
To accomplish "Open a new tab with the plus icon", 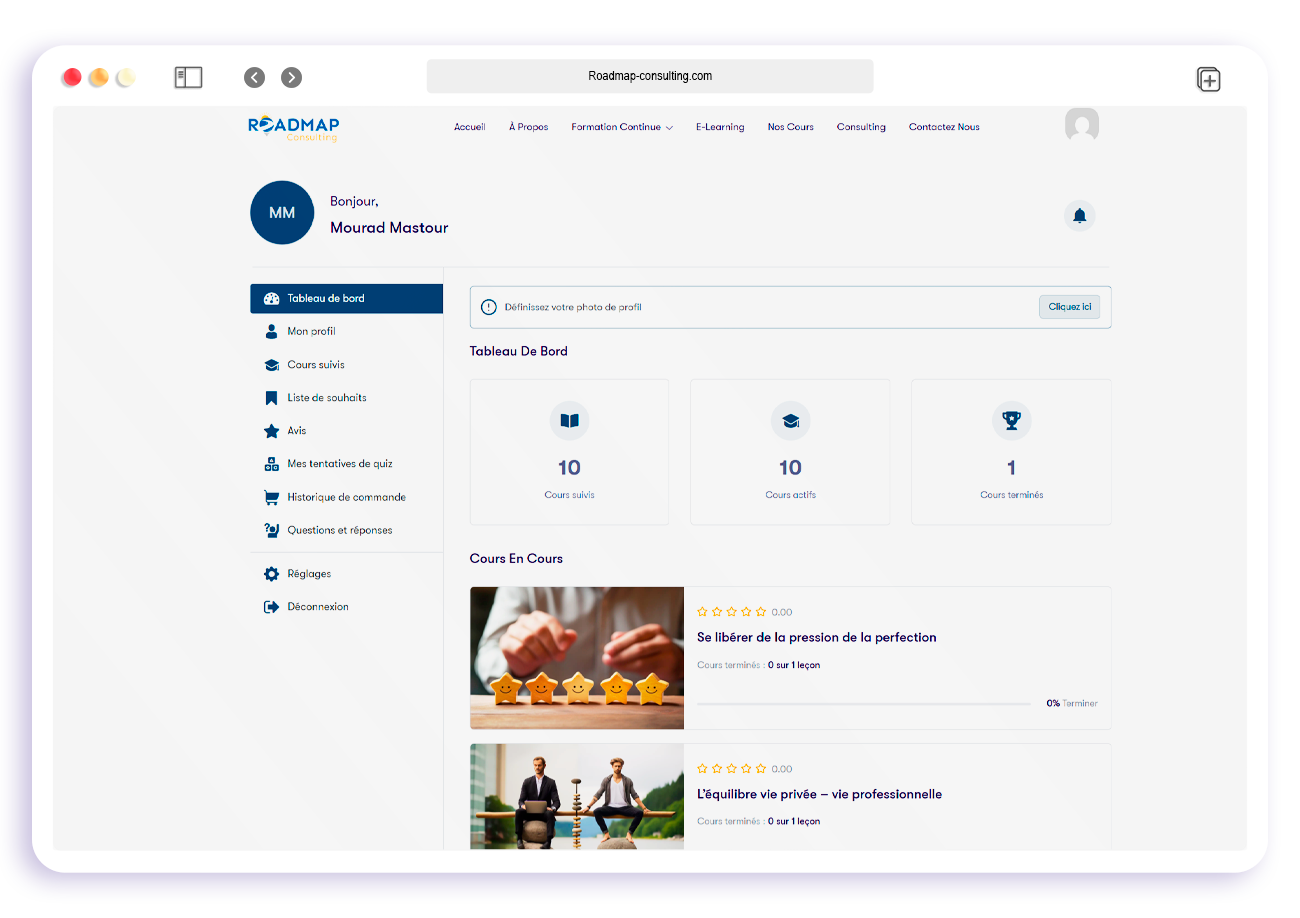I will tap(1209, 79).
